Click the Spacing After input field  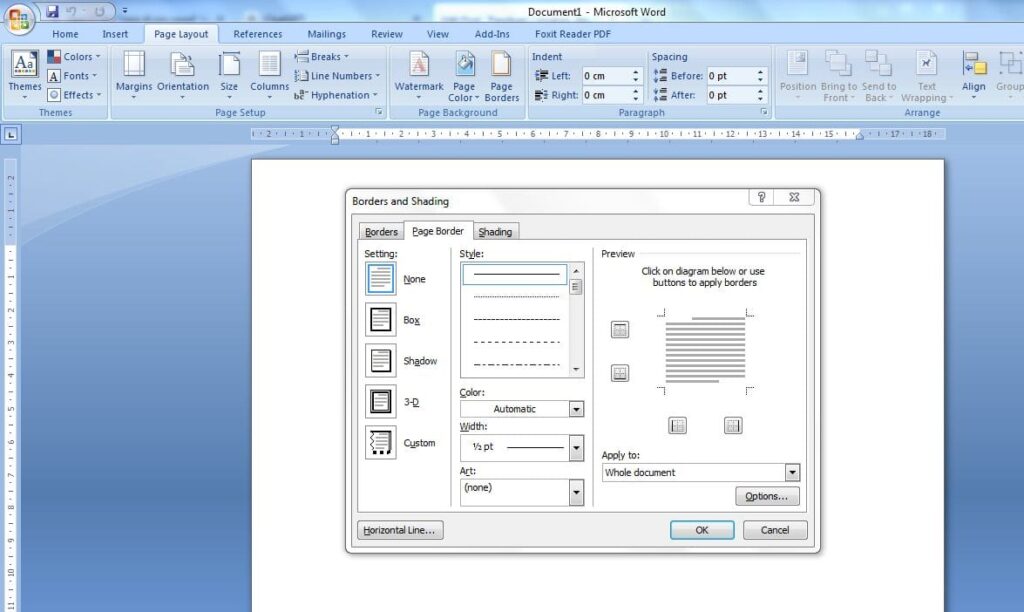[x=731, y=95]
